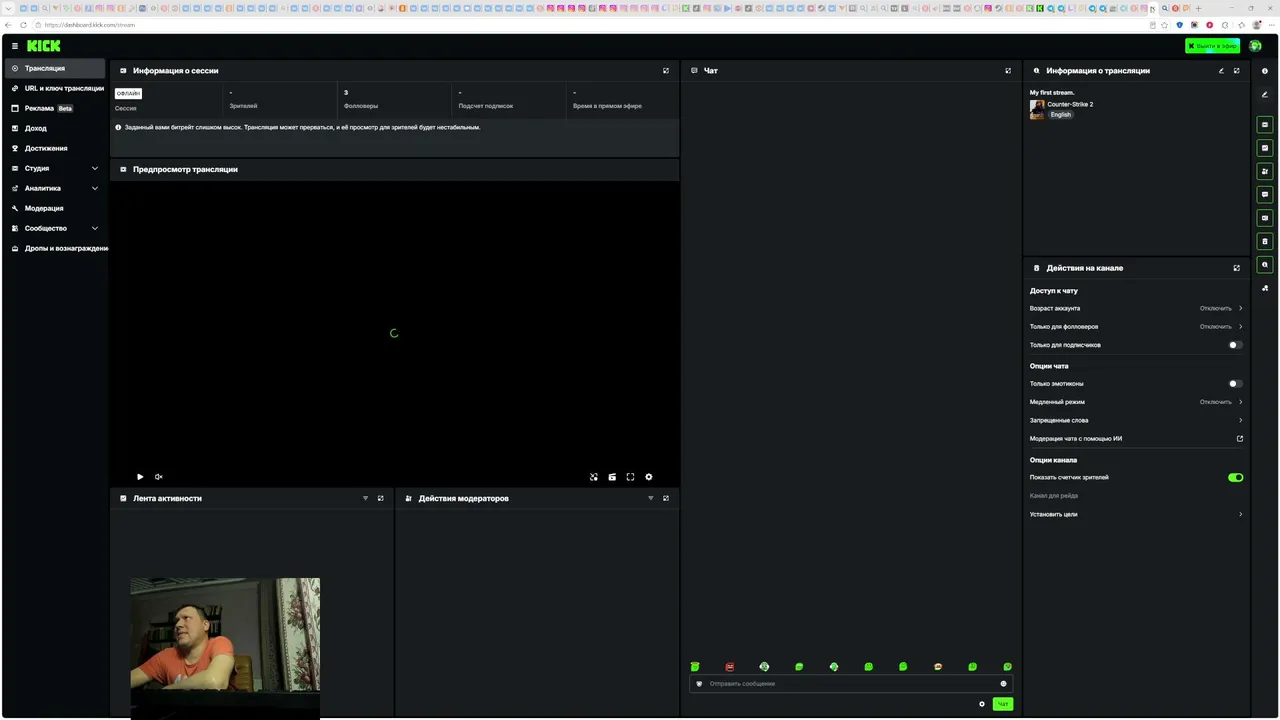Pop out the Действия модераторов panel
Viewport: 1280px width, 720px height.
click(x=666, y=498)
